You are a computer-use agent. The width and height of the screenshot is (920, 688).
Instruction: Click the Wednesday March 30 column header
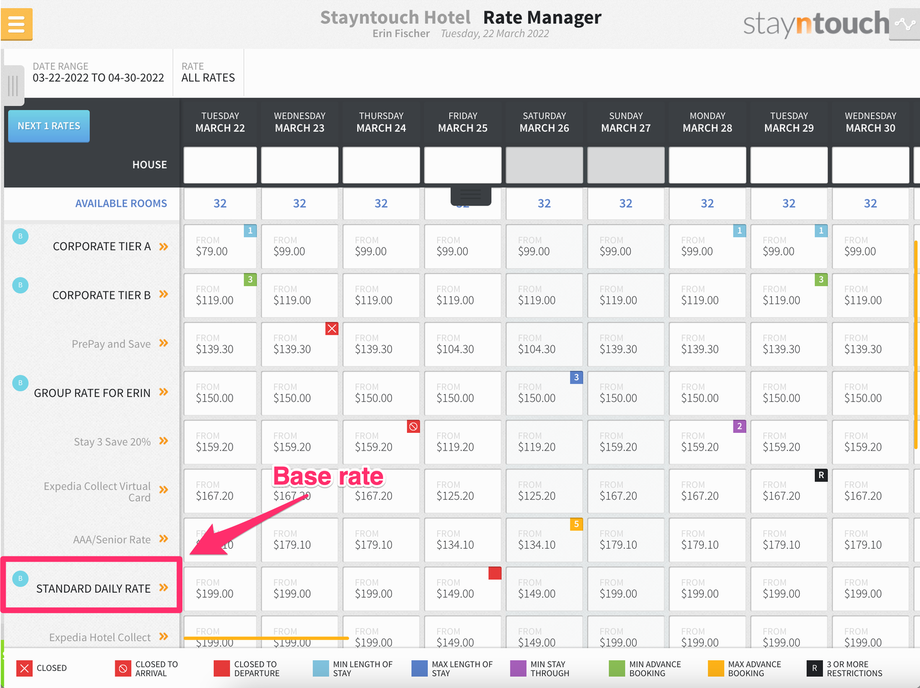(x=871, y=122)
